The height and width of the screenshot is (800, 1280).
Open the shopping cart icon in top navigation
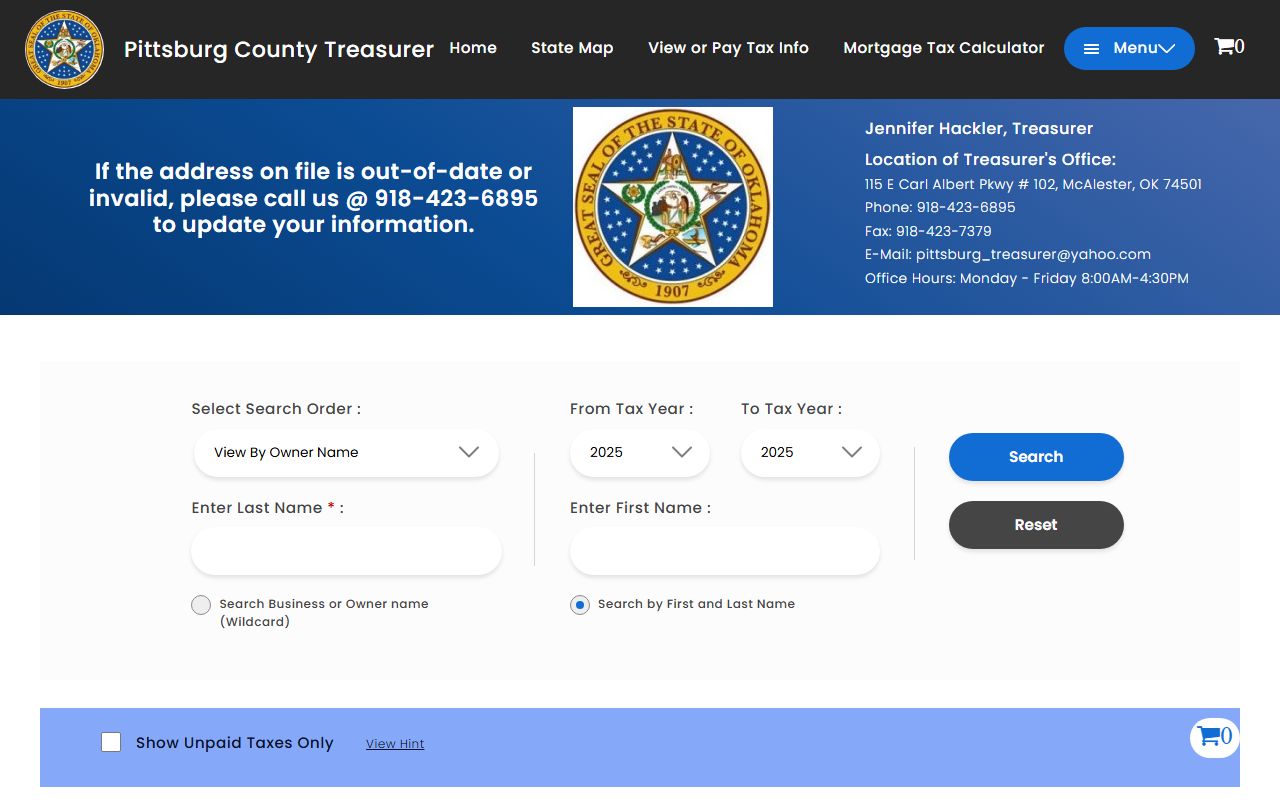click(1229, 46)
